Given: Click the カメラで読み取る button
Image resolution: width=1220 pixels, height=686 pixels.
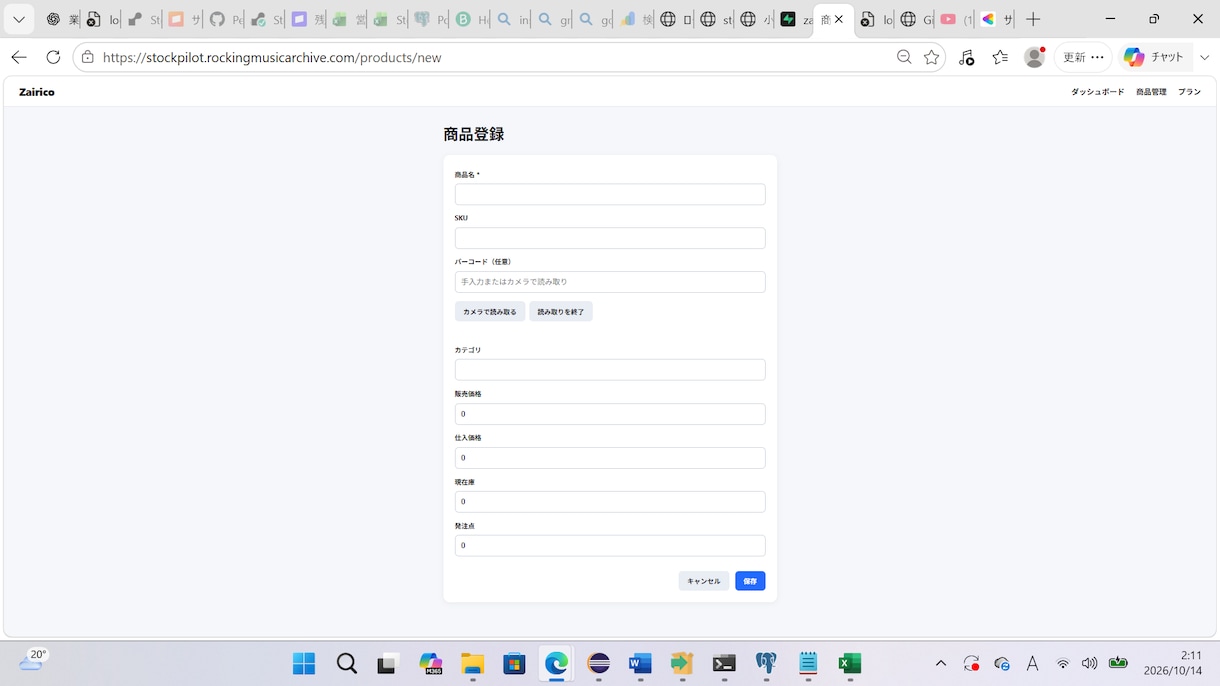Looking at the screenshot, I should point(490,312).
